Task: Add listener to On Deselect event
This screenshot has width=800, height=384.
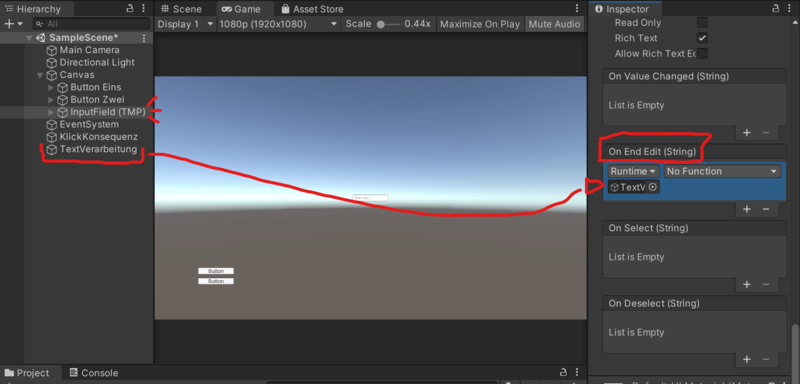Action: click(x=747, y=360)
